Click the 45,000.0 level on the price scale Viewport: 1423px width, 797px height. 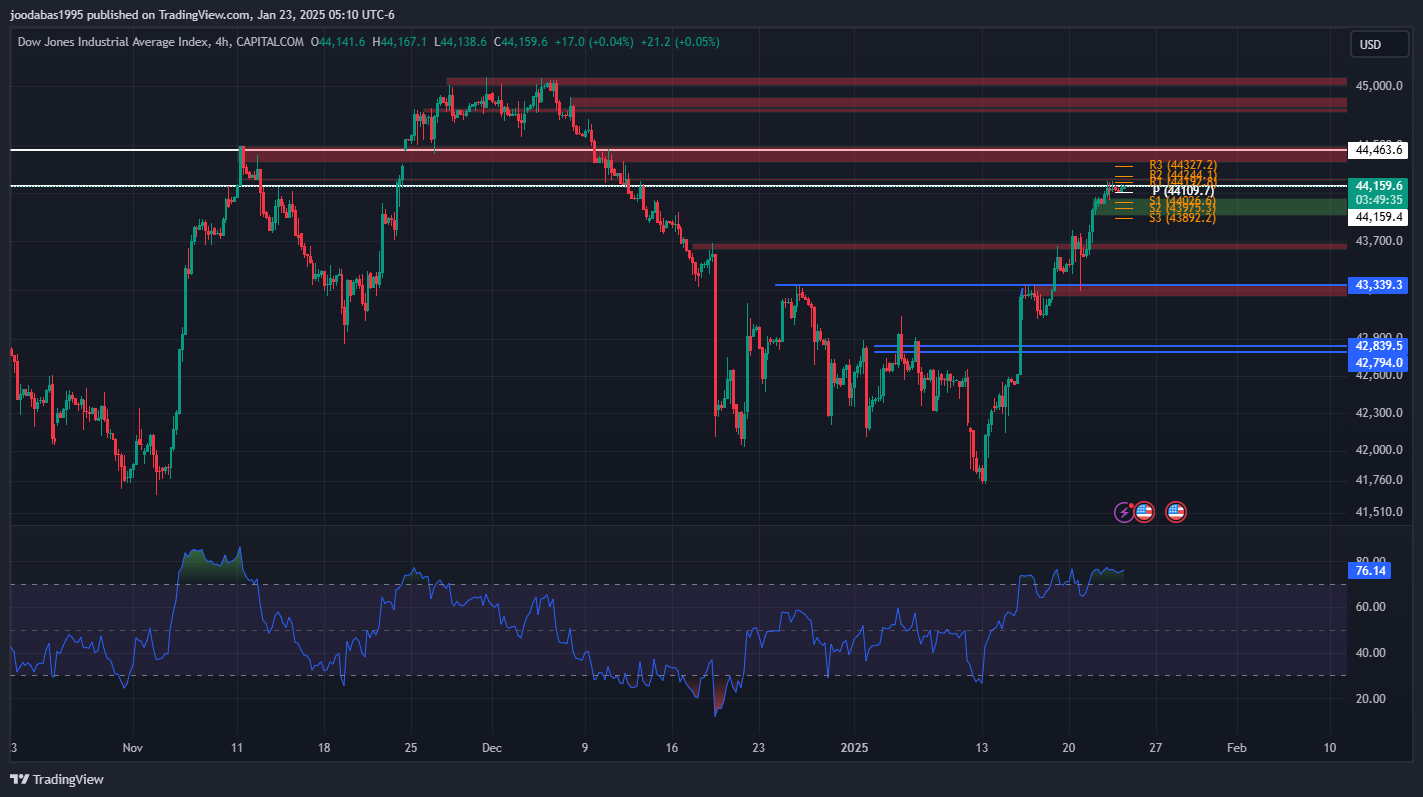click(1379, 86)
